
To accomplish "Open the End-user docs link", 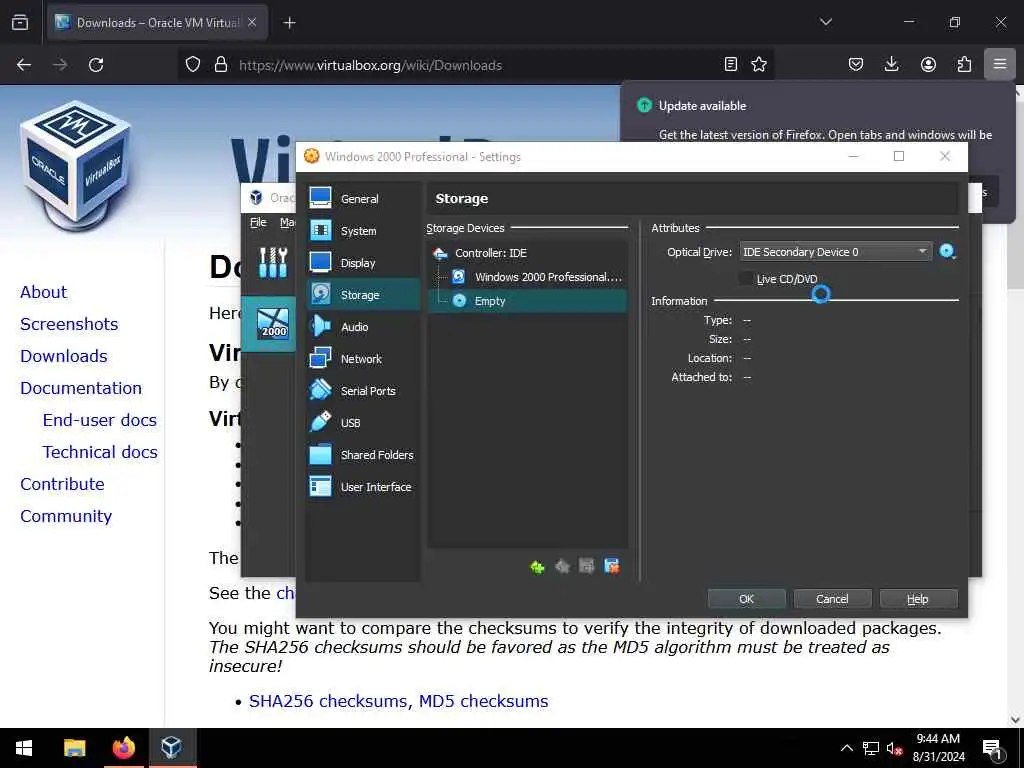I will point(100,420).
